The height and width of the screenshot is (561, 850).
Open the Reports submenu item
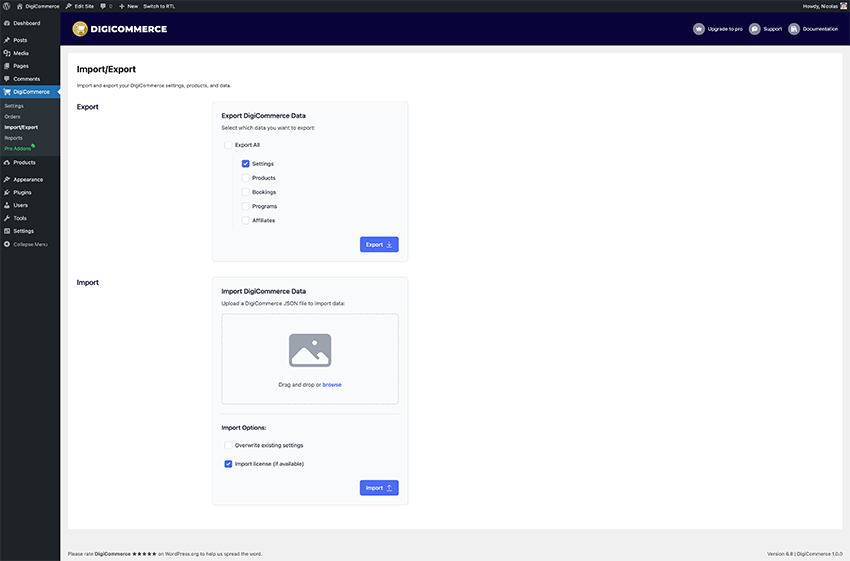click(x=14, y=138)
